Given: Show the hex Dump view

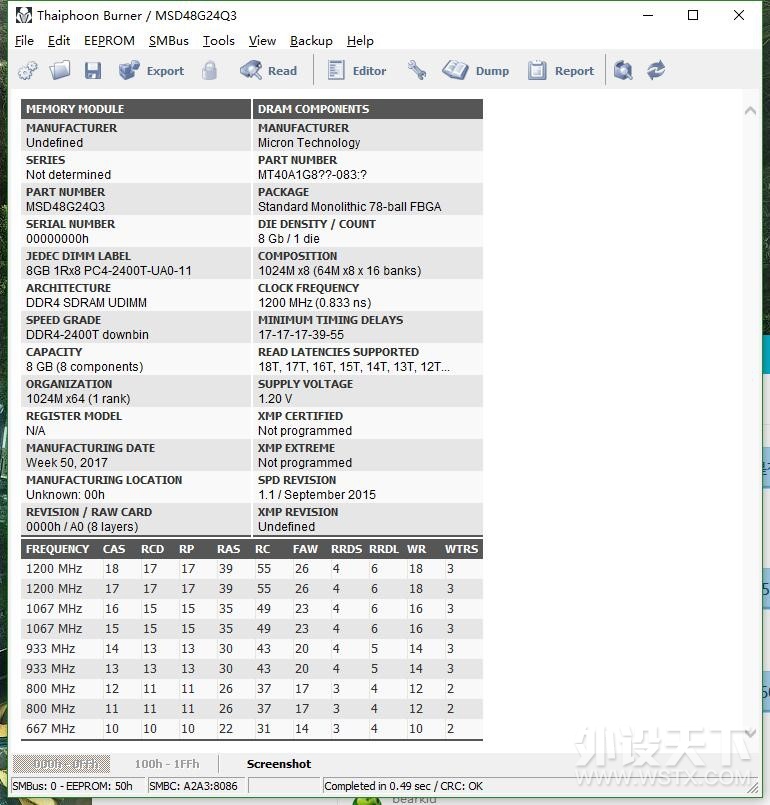Looking at the screenshot, I should [x=476, y=70].
